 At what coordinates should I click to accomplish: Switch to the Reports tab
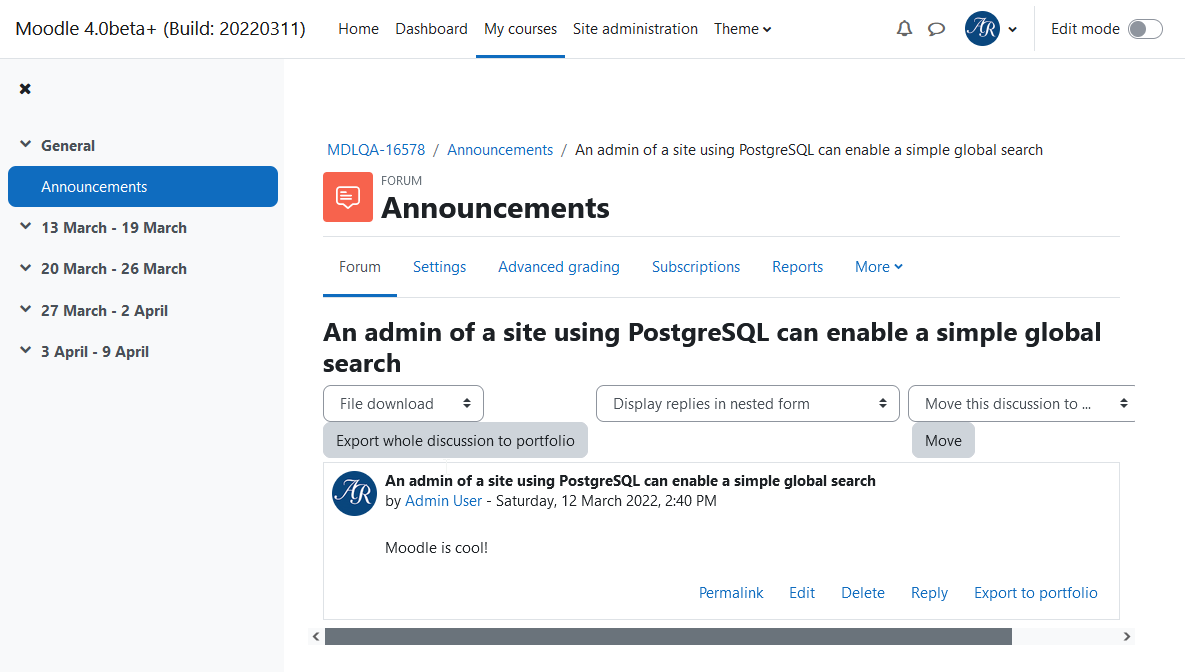coord(797,267)
